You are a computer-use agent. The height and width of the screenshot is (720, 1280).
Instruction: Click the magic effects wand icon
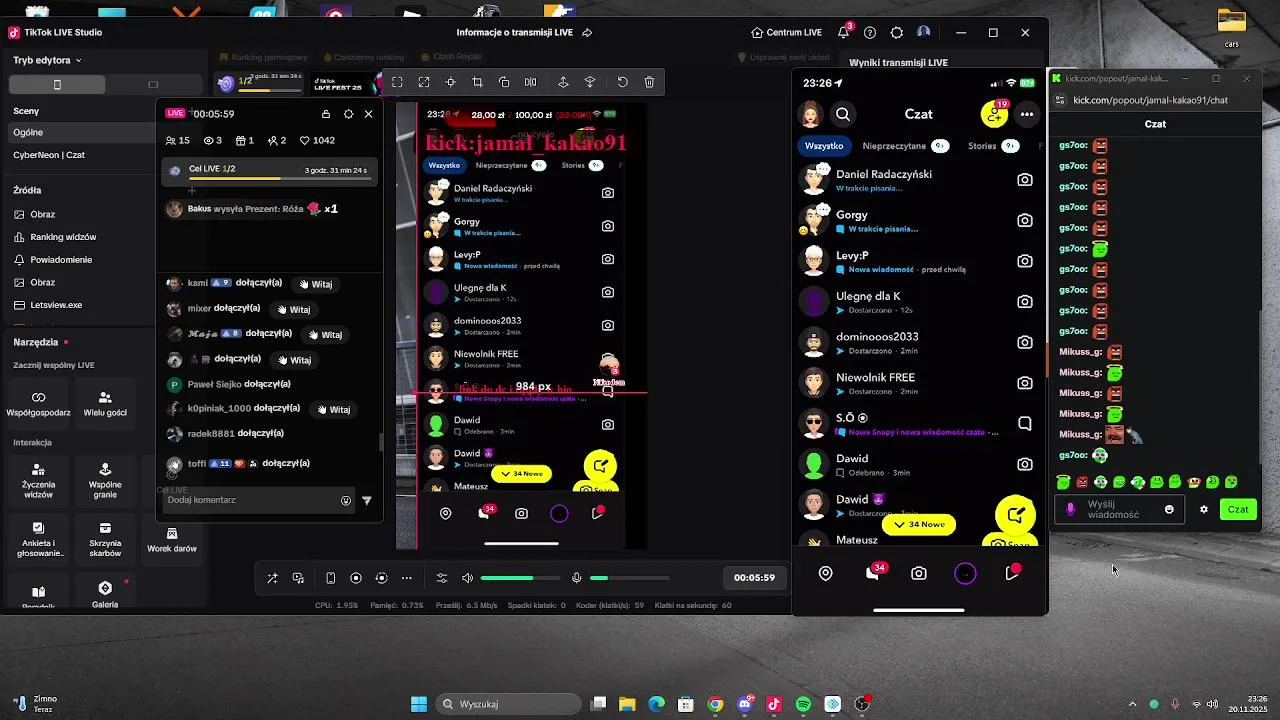click(272, 578)
